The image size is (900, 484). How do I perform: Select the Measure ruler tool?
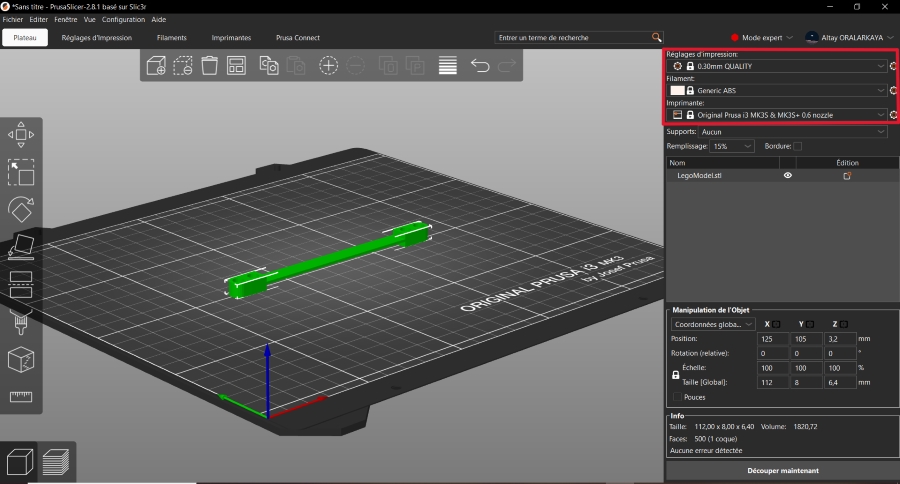click(21, 397)
